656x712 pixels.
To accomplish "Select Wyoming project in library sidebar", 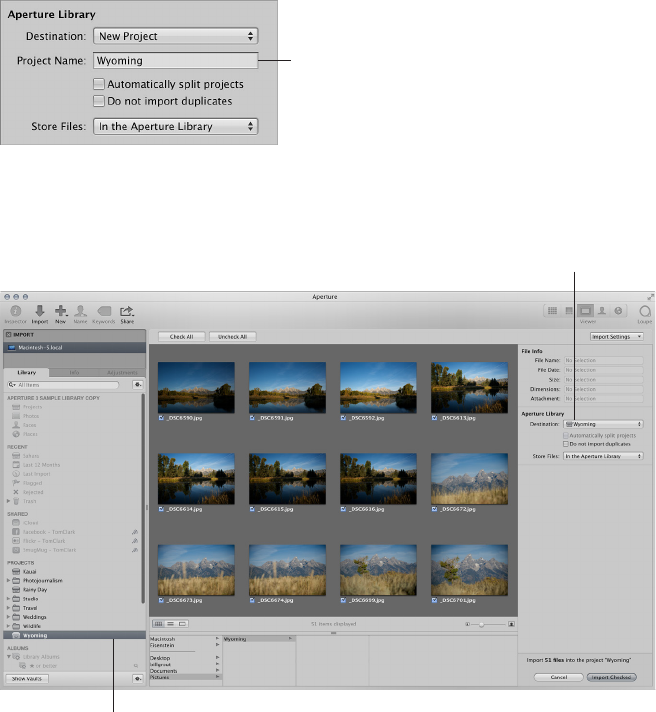I will [74, 635].
